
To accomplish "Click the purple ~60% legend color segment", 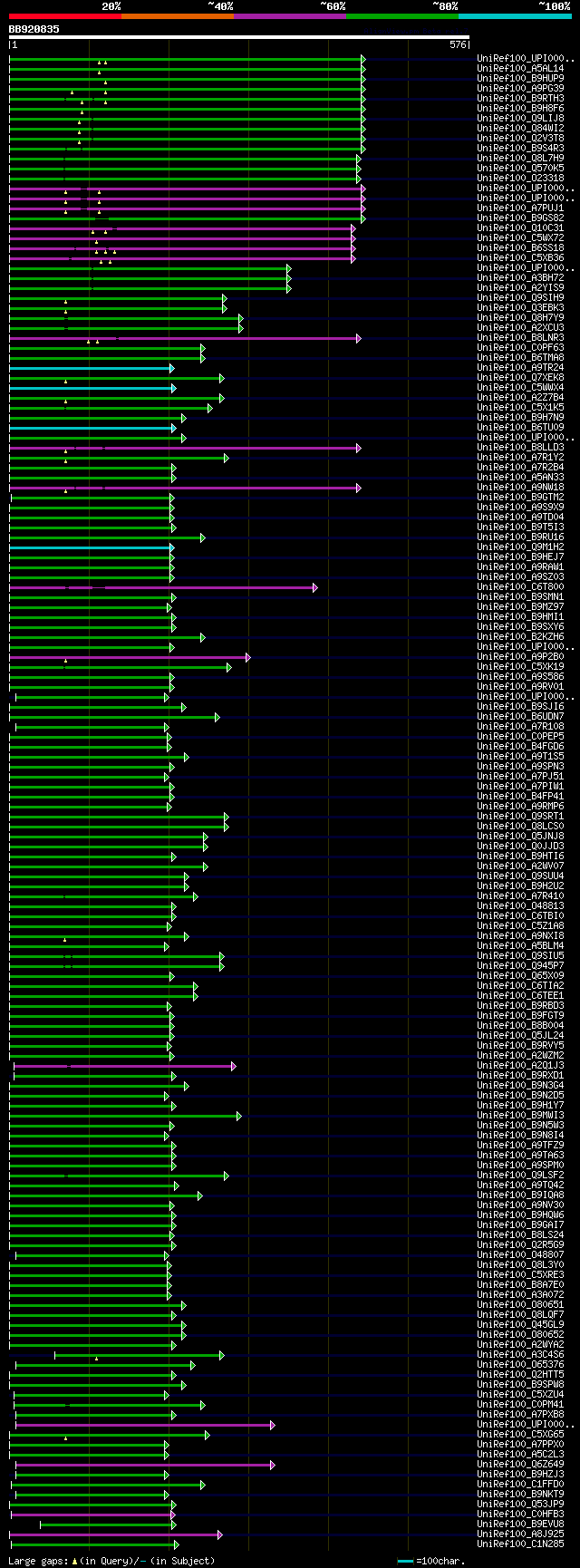I will tap(289, 16).
